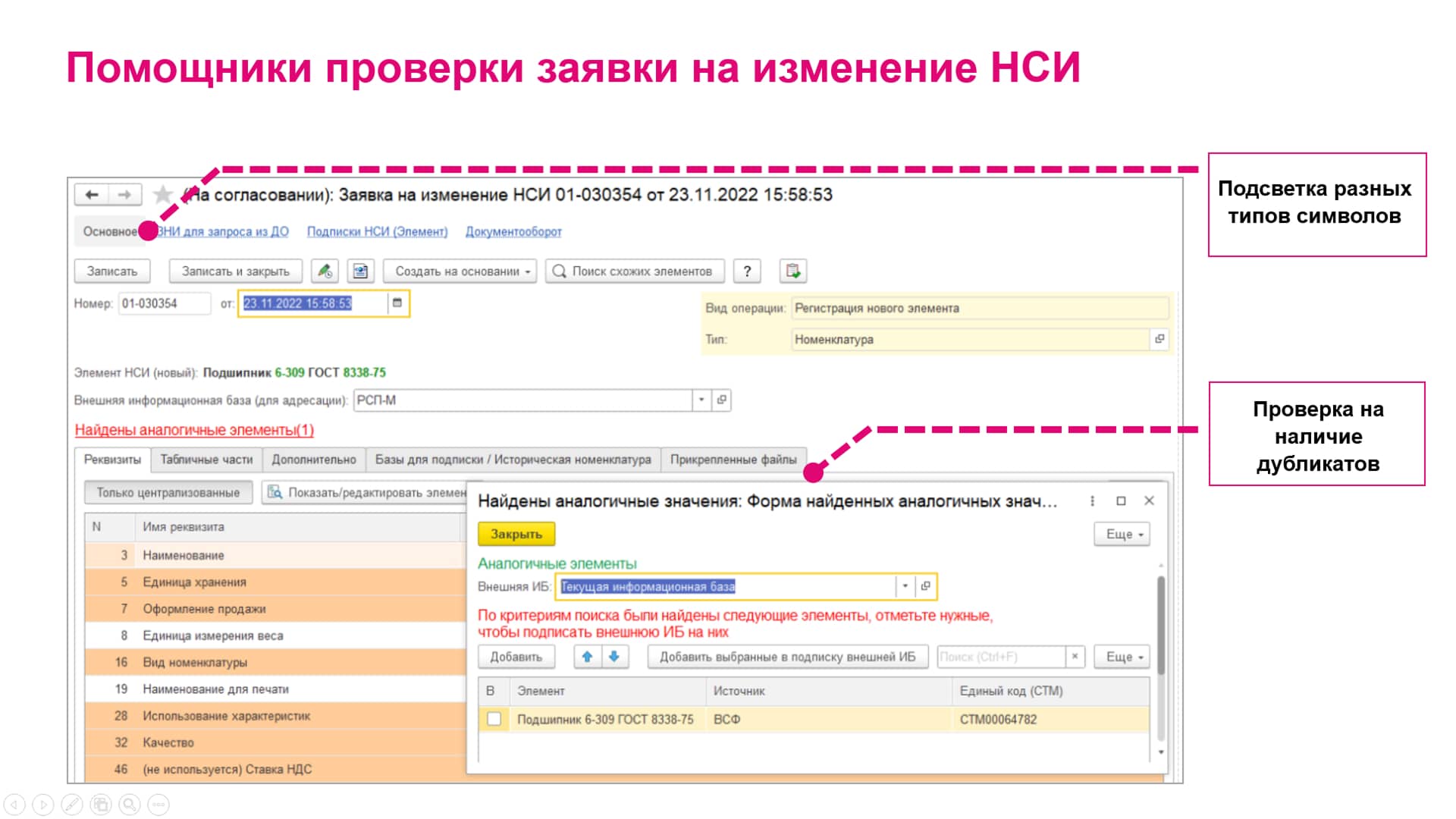
Task: Click into the Номер field 01-030354
Action: pyautogui.click(x=165, y=303)
